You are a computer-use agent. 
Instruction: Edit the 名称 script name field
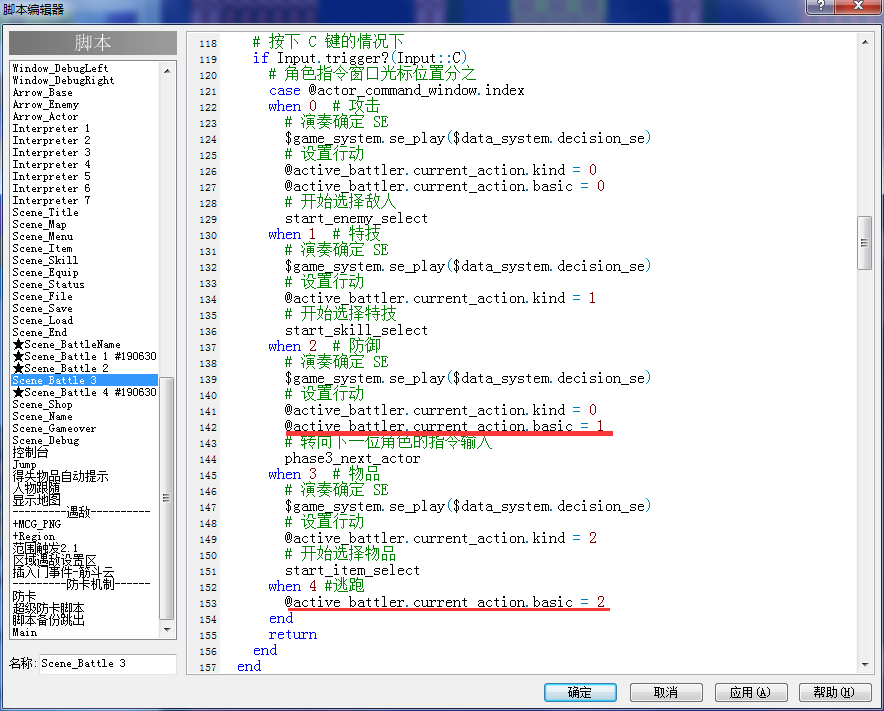point(108,664)
